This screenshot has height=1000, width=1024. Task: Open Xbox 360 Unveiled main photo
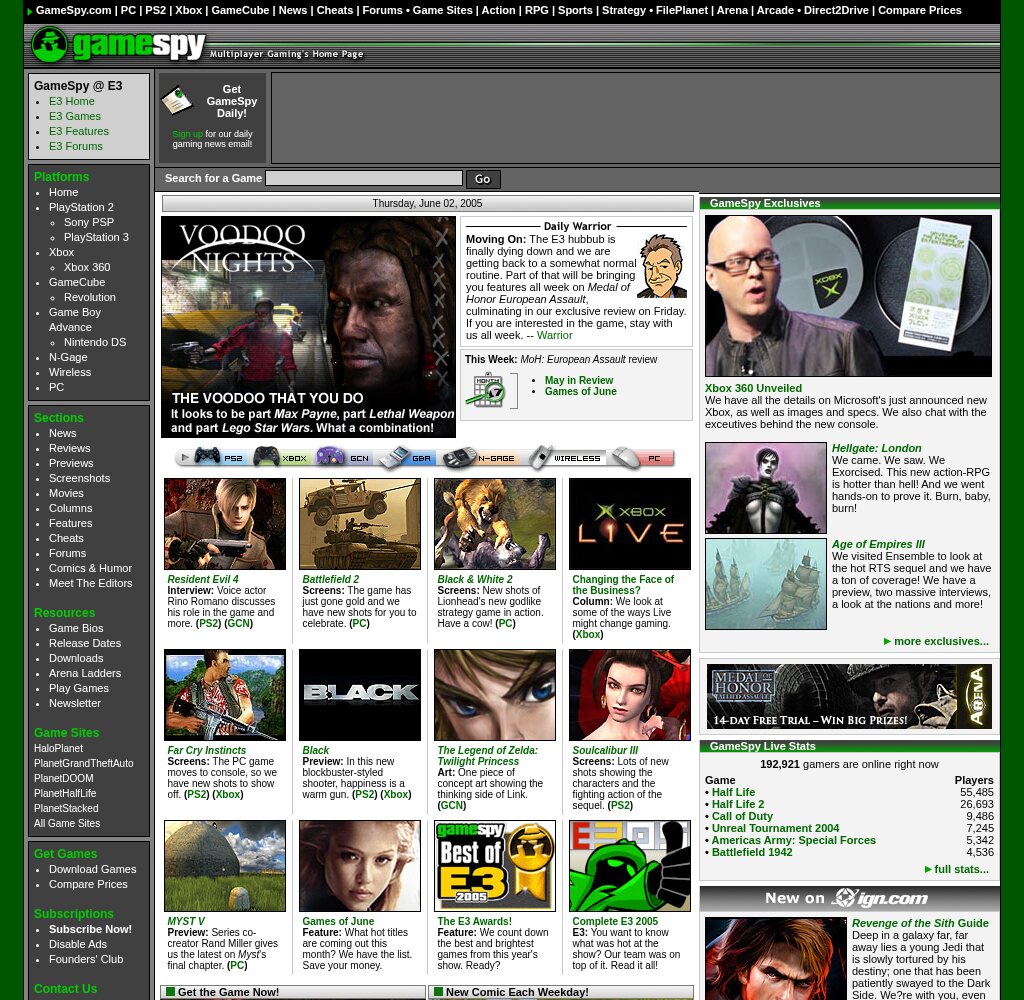[x=848, y=296]
